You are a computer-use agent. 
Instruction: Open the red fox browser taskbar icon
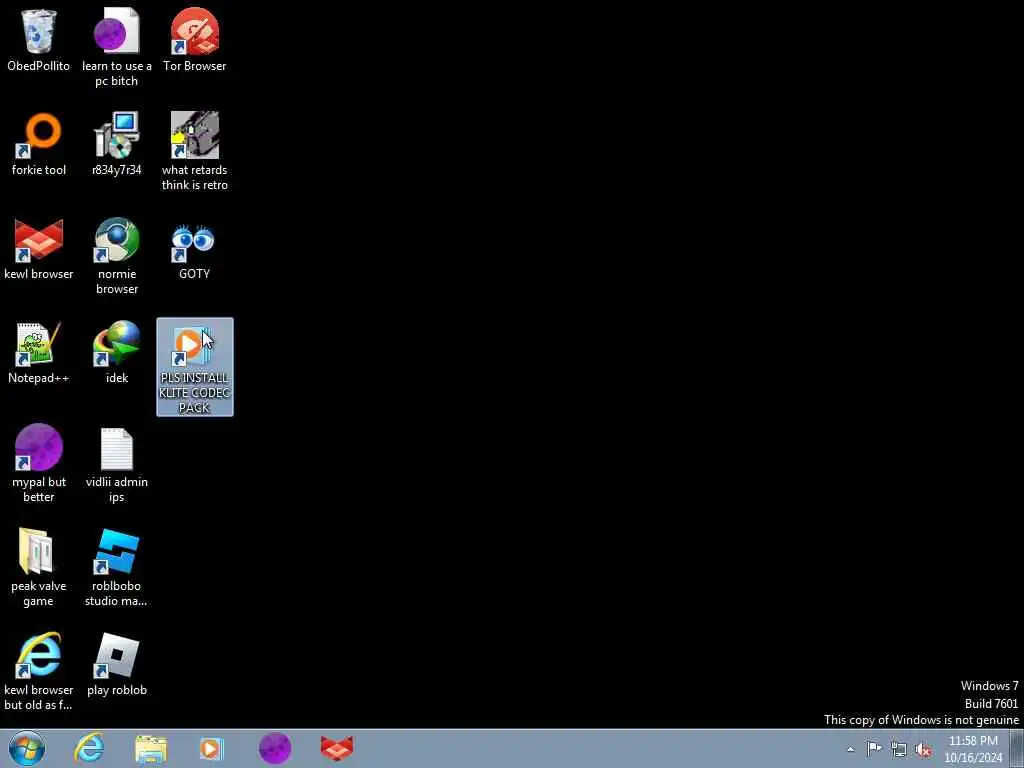(x=337, y=748)
